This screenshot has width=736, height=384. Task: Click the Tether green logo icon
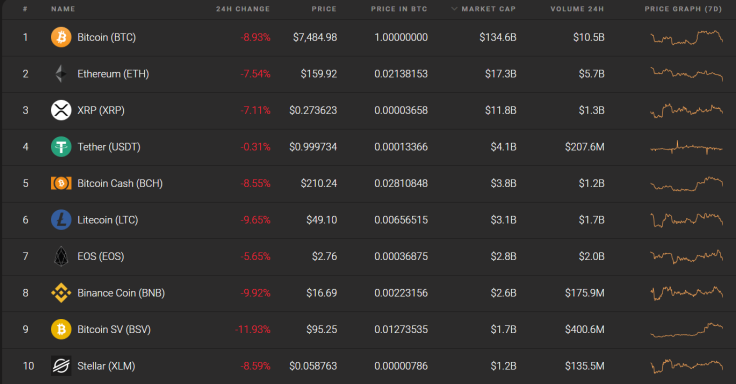coord(61,146)
